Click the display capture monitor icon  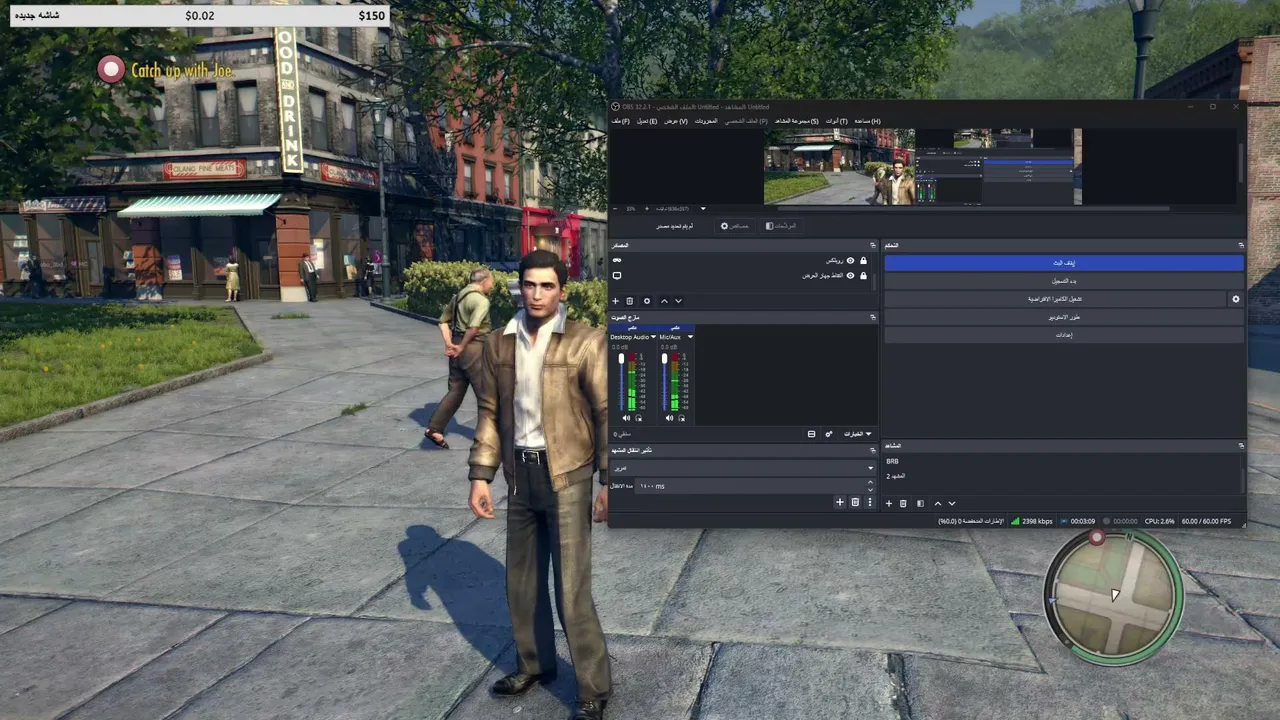pyautogui.click(x=617, y=275)
